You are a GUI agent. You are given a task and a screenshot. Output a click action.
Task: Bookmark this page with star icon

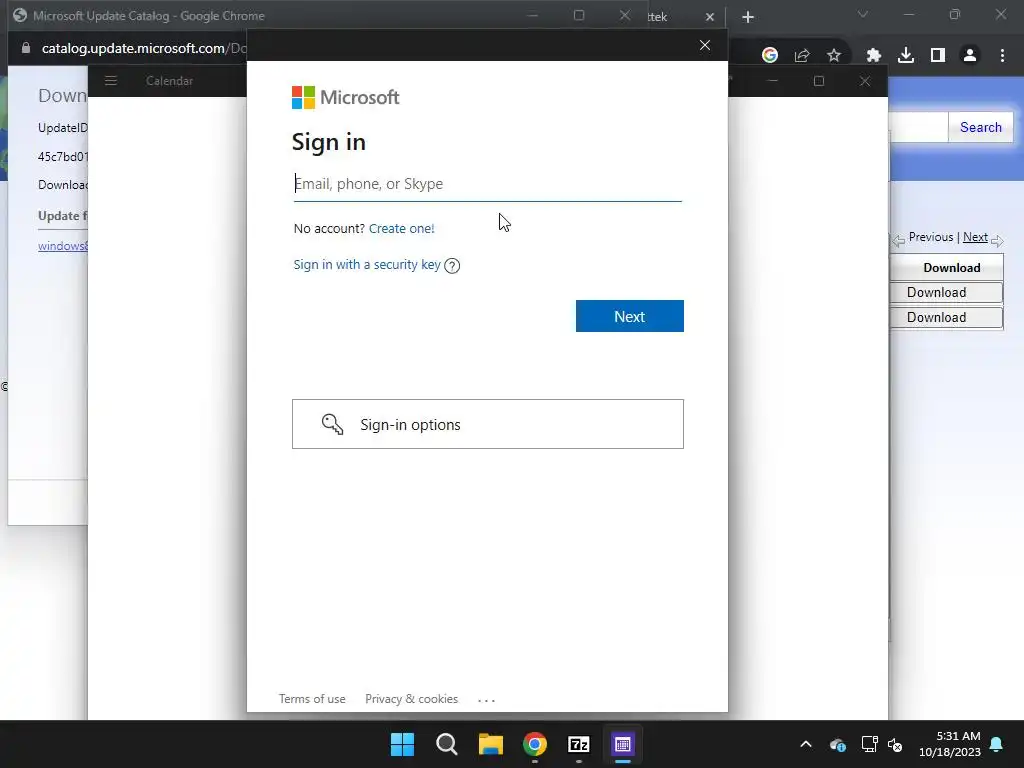(833, 56)
